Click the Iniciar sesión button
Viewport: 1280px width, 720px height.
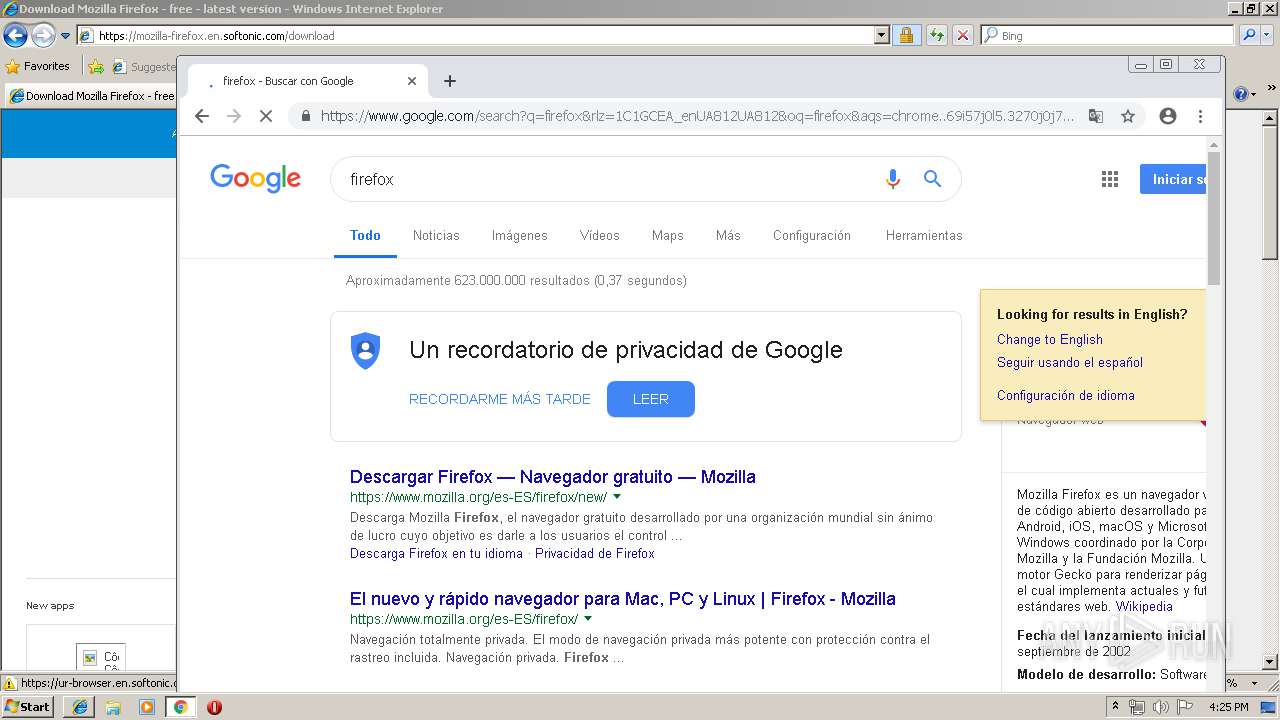click(1173, 179)
